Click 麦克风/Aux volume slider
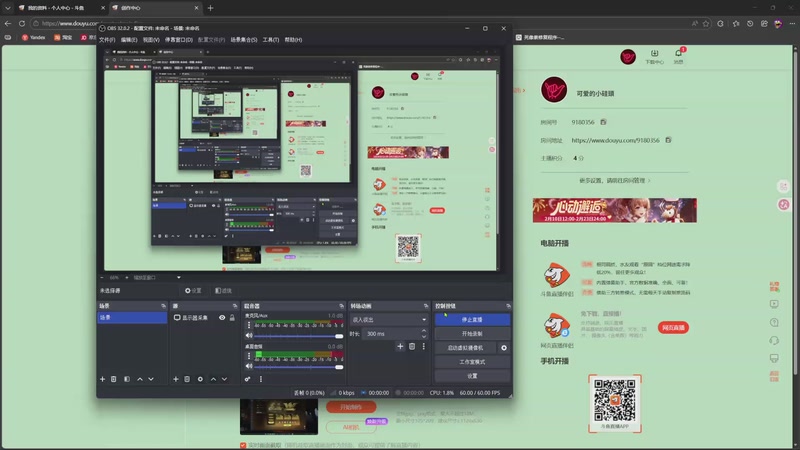The image size is (800, 450). [298, 336]
